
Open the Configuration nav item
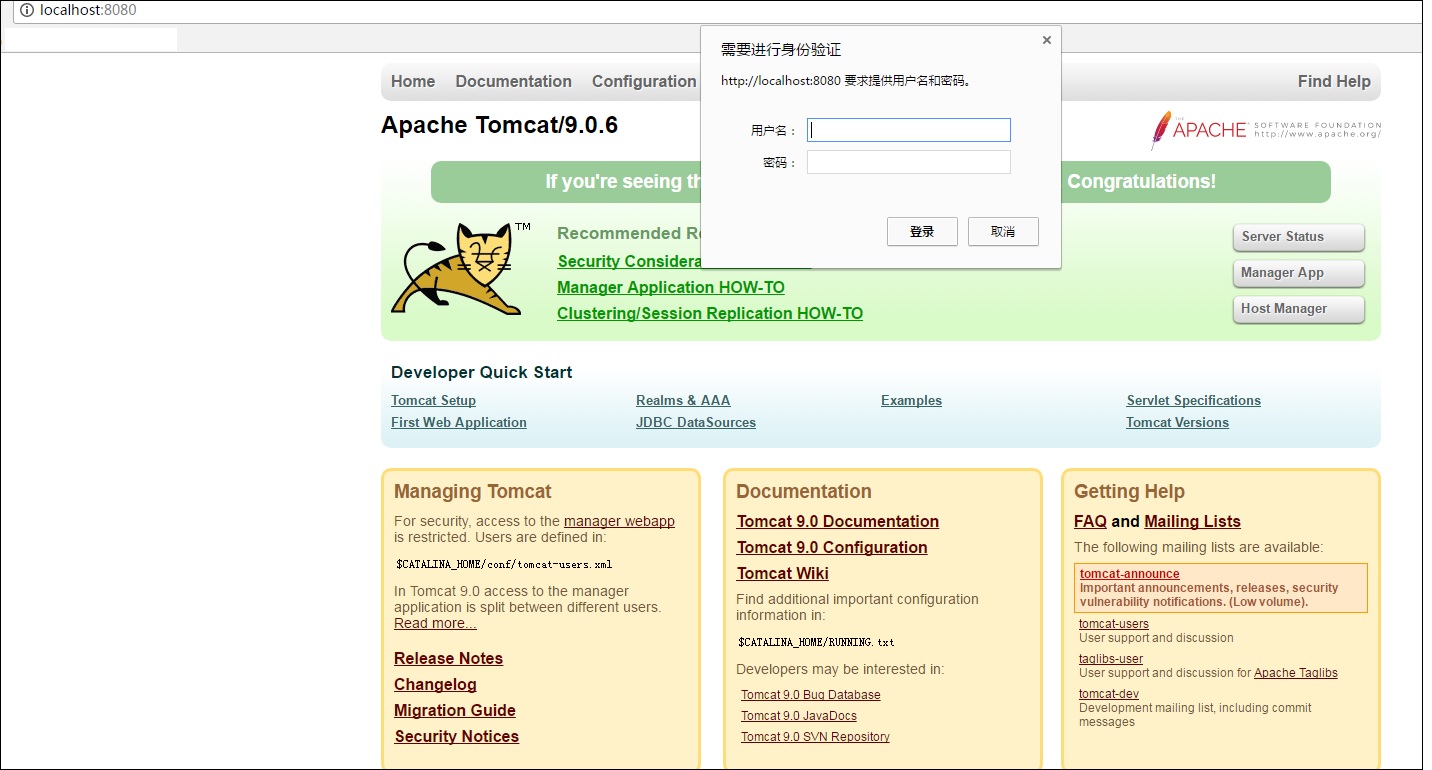point(644,82)
